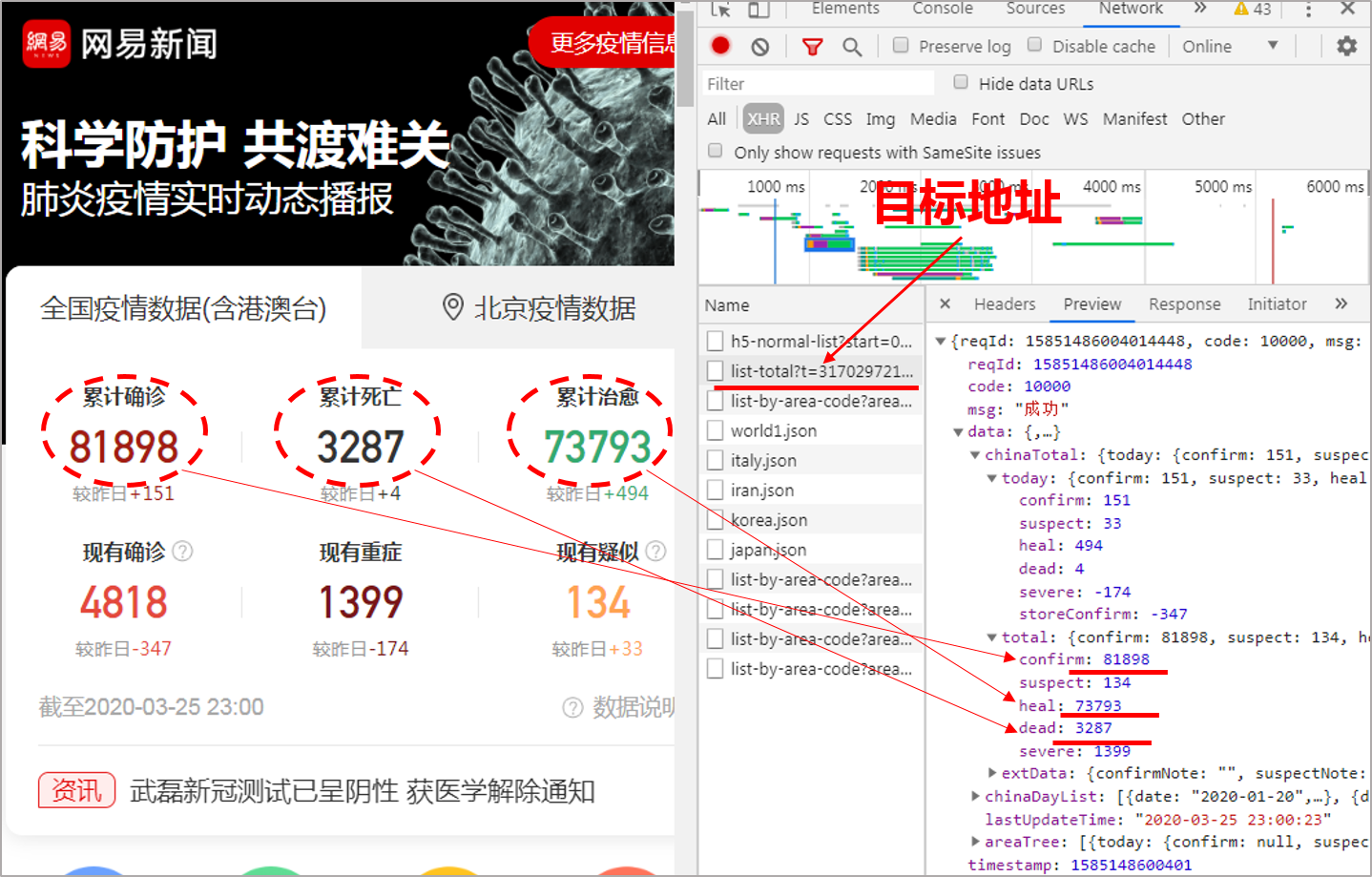Open network search magnifier
Image resolution: width=1372 pixels, height=877 pixels.
pos(852,47)
